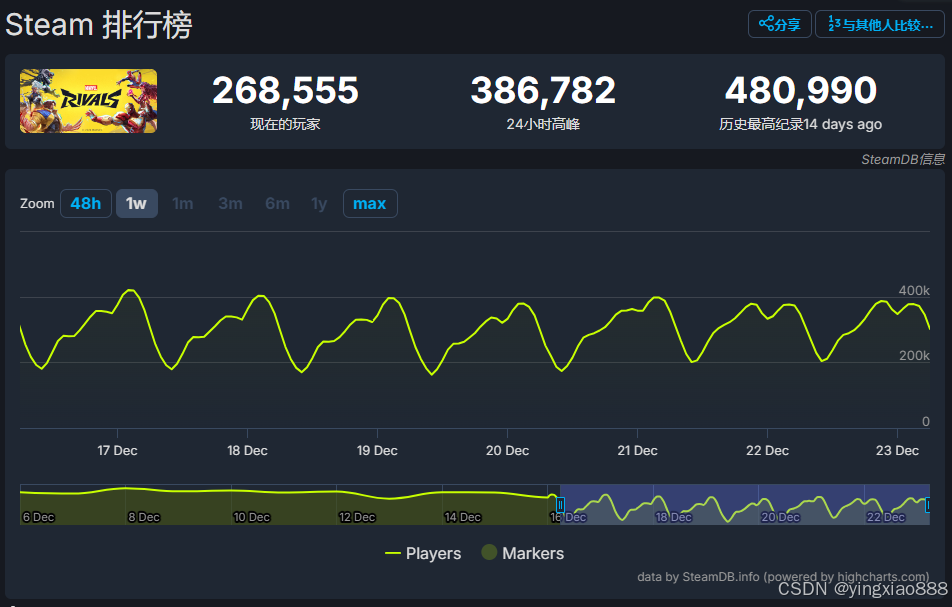Click the 历史最高纪录 14 days ago label
Image resolution: width=952 pixels, height=607 pixels.
[x=801, y=124]
